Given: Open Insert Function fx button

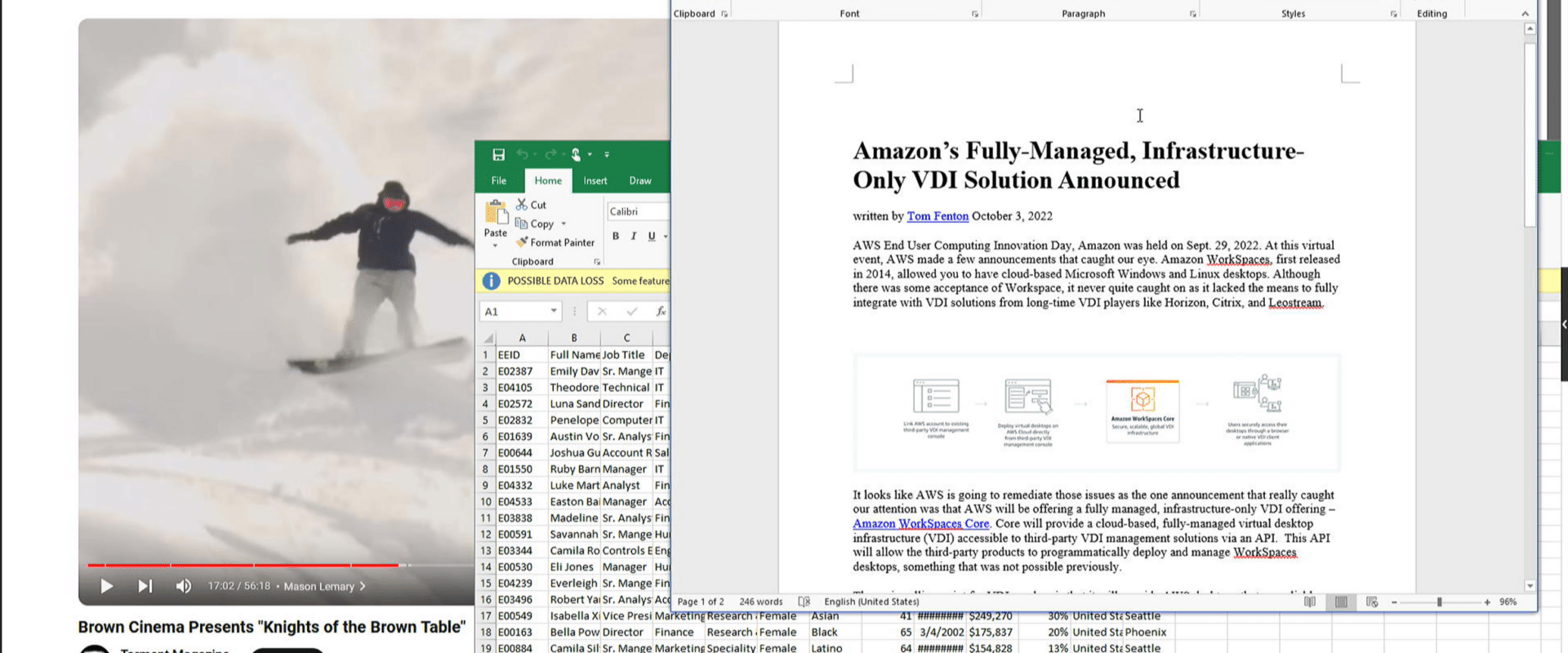Looking at the screenshot, I should tap(661, 311).
